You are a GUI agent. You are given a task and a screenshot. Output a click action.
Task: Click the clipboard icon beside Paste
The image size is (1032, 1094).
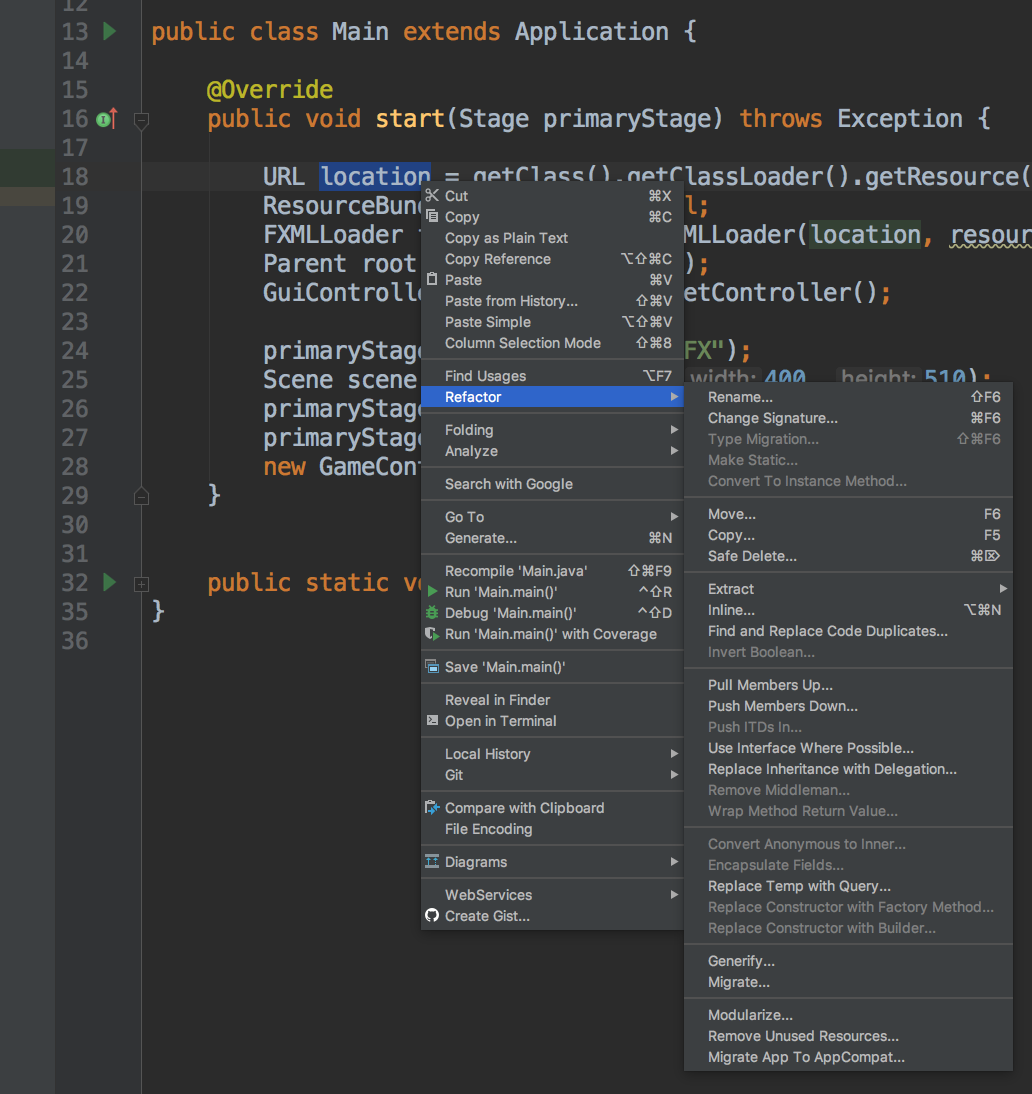(433, 279)
